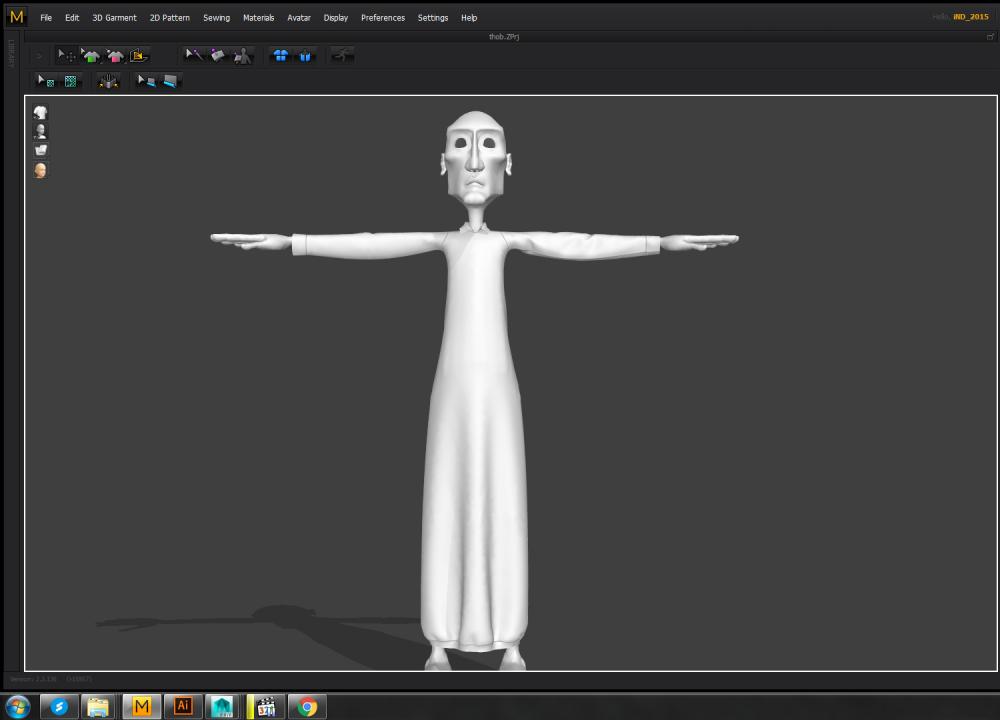Click the blue two-piece garment icon

pos(281,56)
